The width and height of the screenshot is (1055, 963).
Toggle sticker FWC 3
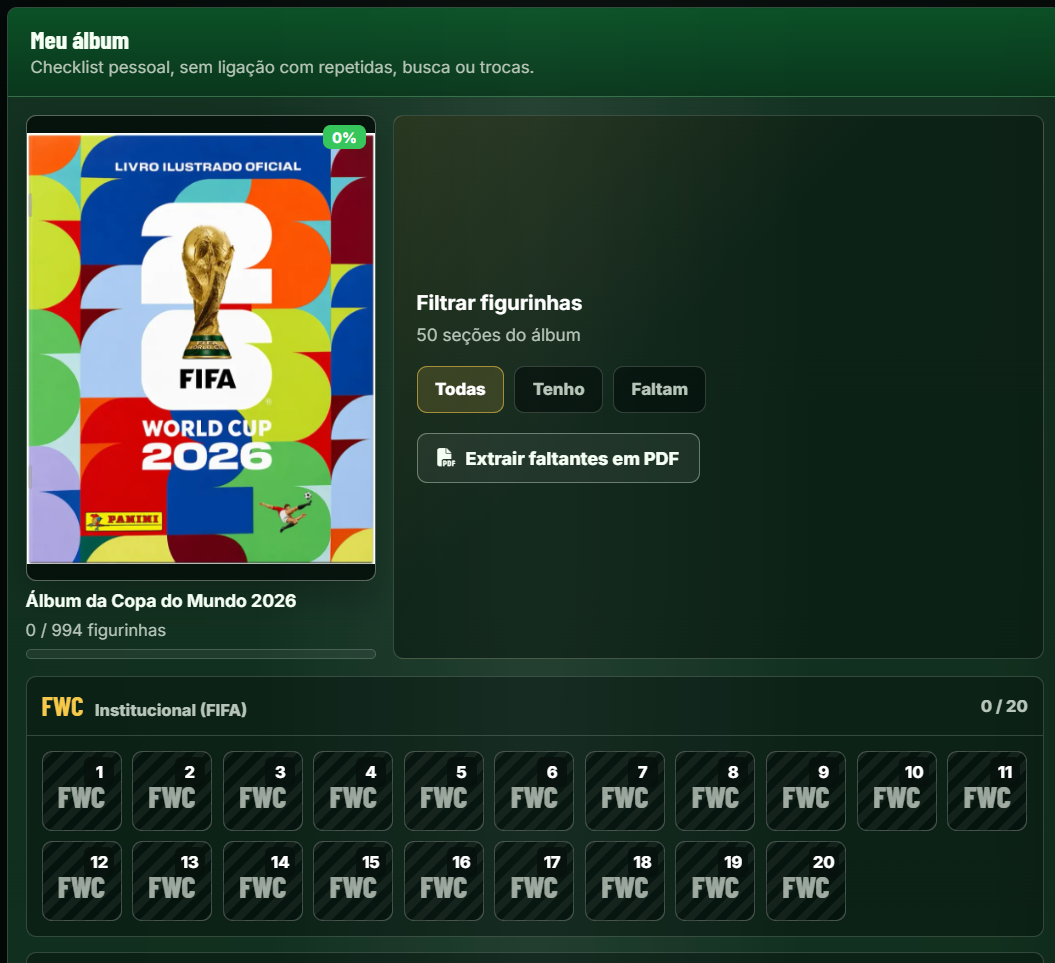pyautogui.click(x=263, y=791)
